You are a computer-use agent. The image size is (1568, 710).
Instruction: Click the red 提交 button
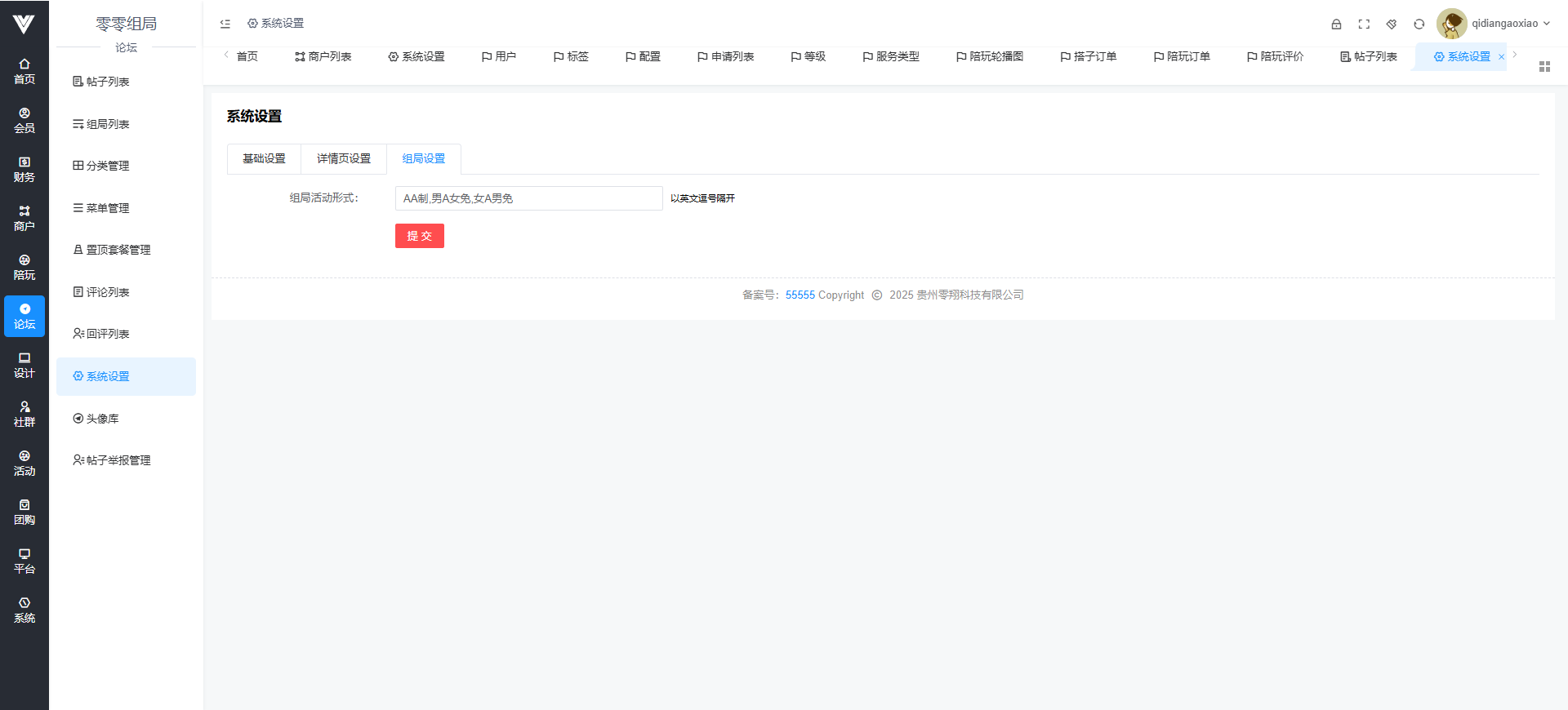point(419,236)
